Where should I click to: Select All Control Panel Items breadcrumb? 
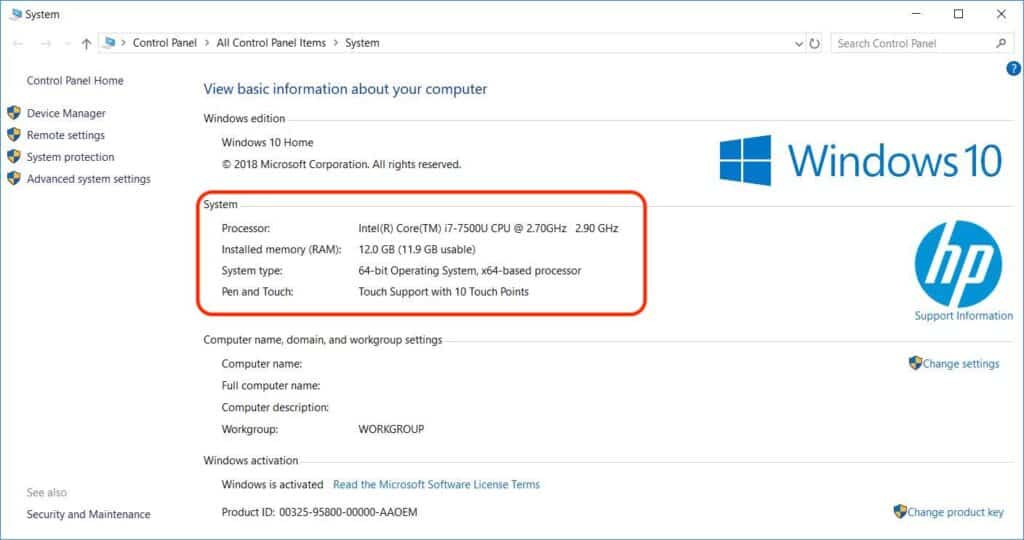(x=271, y=42)
